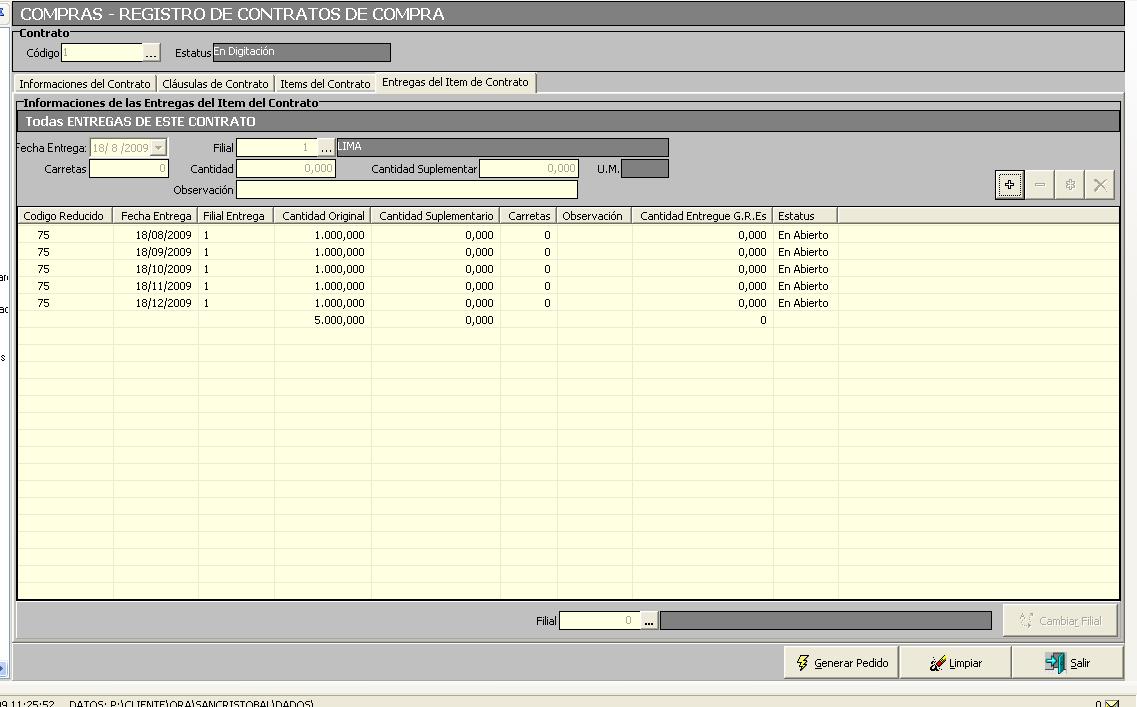Select the row dated 18/10/2009

click(x=163, y=269)
